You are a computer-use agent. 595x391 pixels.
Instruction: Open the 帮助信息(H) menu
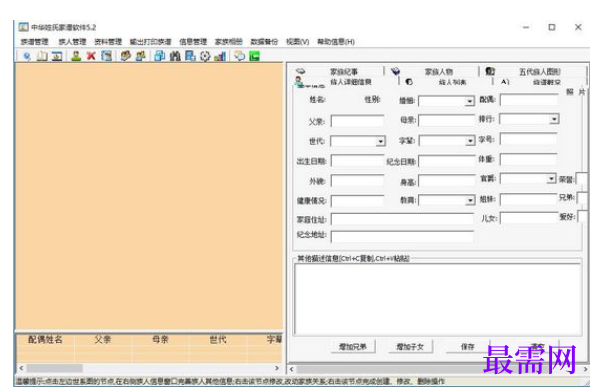(336, 42)
